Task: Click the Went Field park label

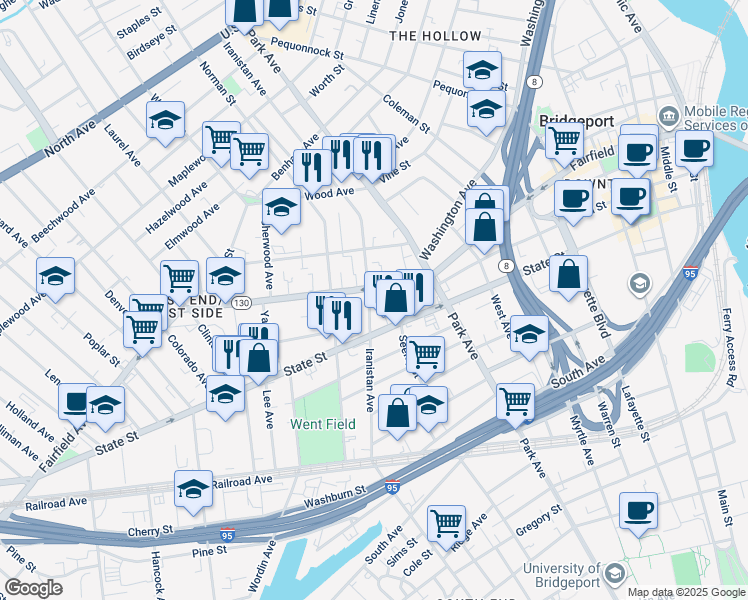Action: (x=323, y=424)
